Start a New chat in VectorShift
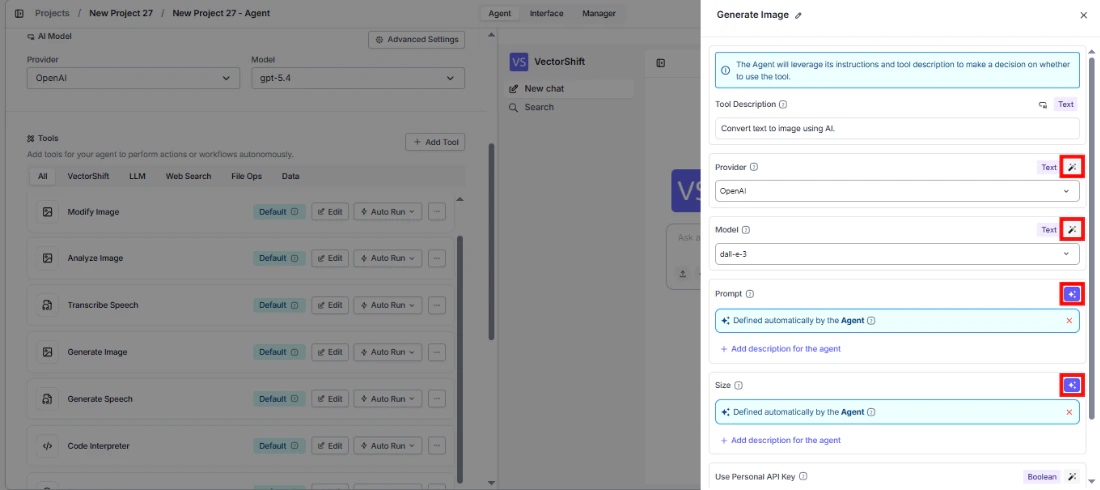Screen dimensions: 1100x490 pyautogui.click(x=568, y=88)
